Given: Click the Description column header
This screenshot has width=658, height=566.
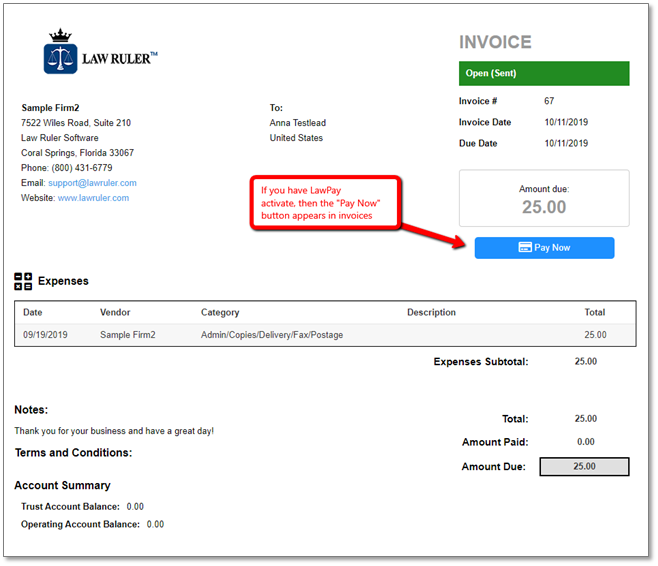Looking at the screenshot, I should (x=431, y=313).
